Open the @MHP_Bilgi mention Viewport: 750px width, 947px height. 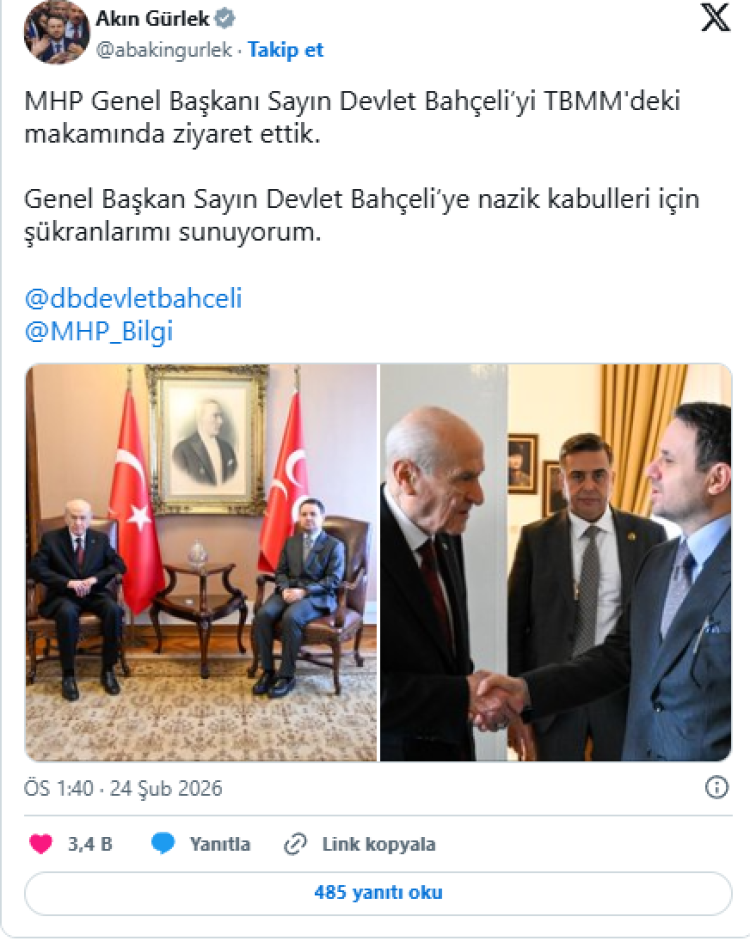coord(99,332)
